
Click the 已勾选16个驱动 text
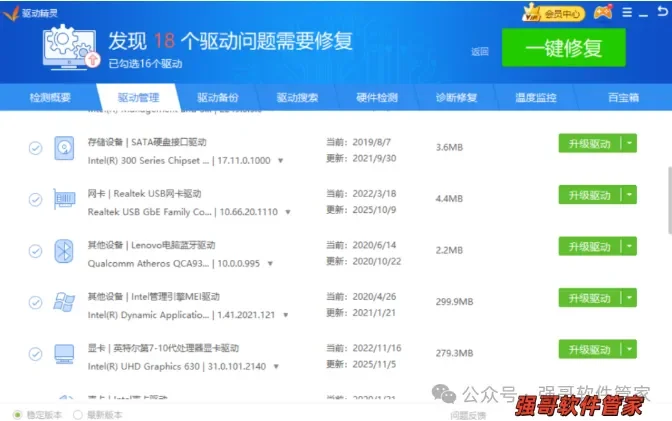pyautogui.click(x=145, y=64)
